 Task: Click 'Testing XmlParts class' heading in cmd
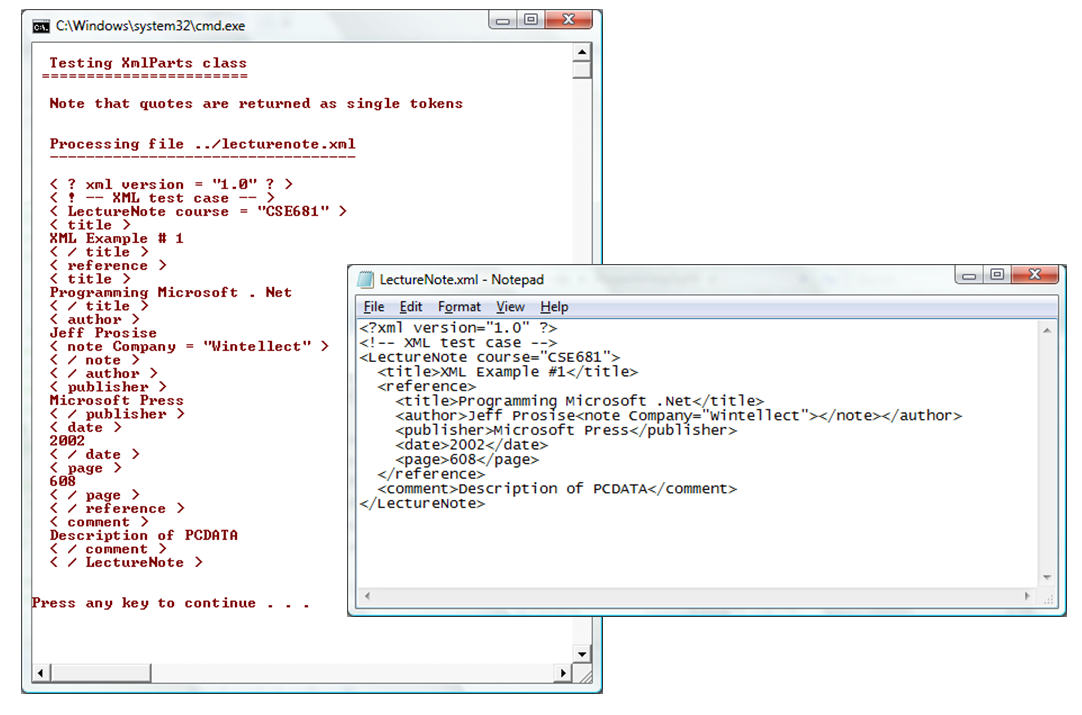[148, 63]
